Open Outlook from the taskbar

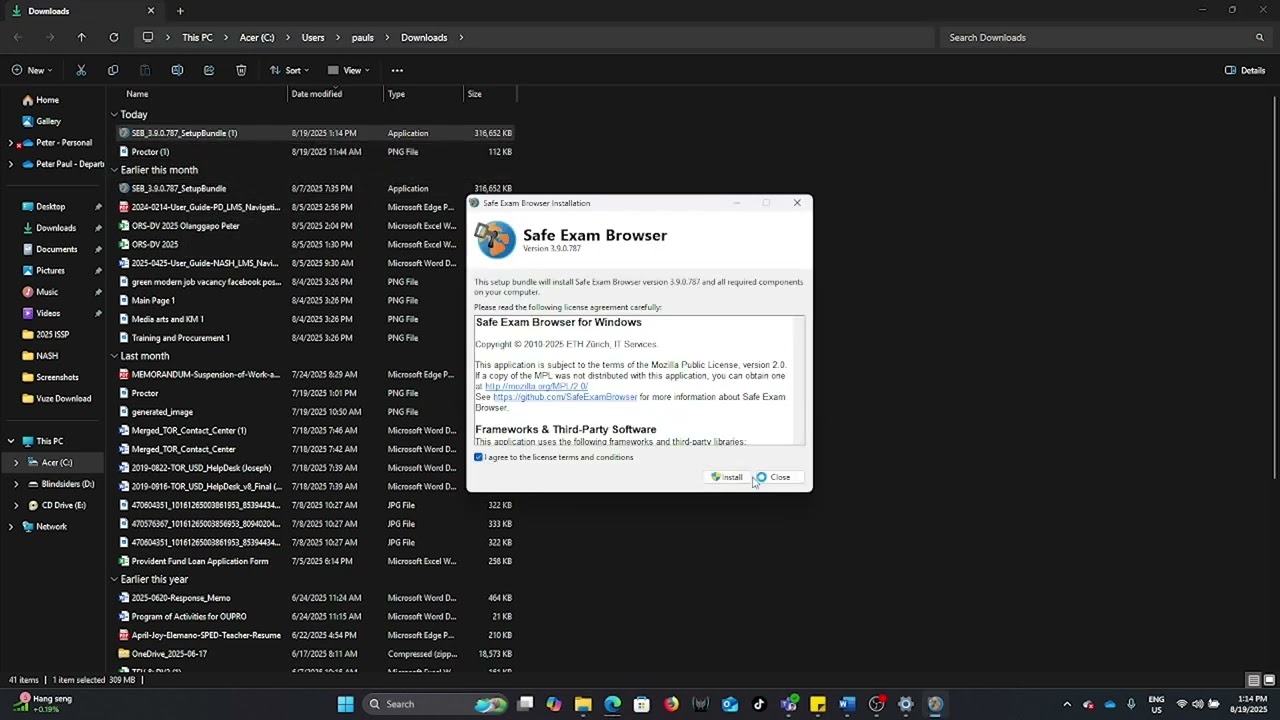tap(730, 704)
